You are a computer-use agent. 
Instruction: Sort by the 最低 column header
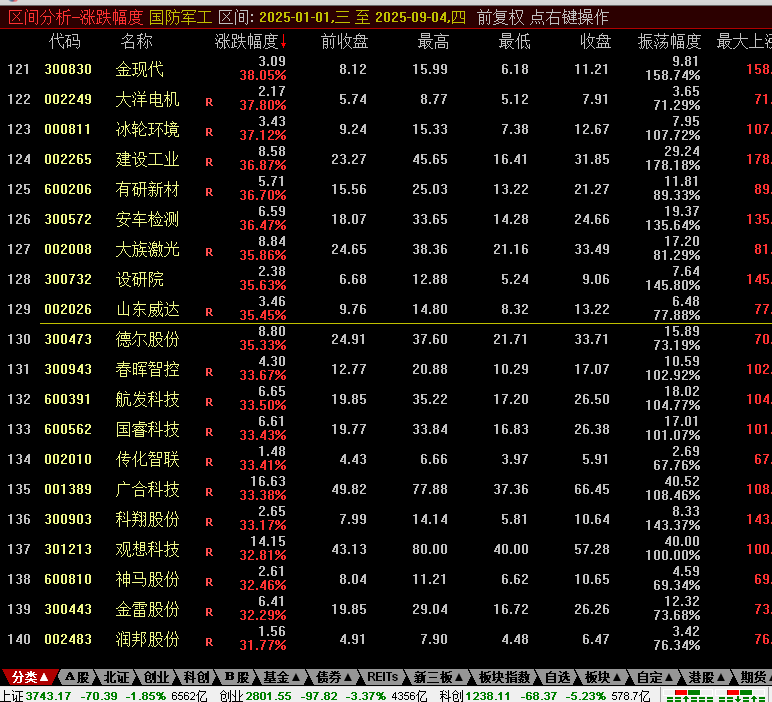[x=514, y=41]
